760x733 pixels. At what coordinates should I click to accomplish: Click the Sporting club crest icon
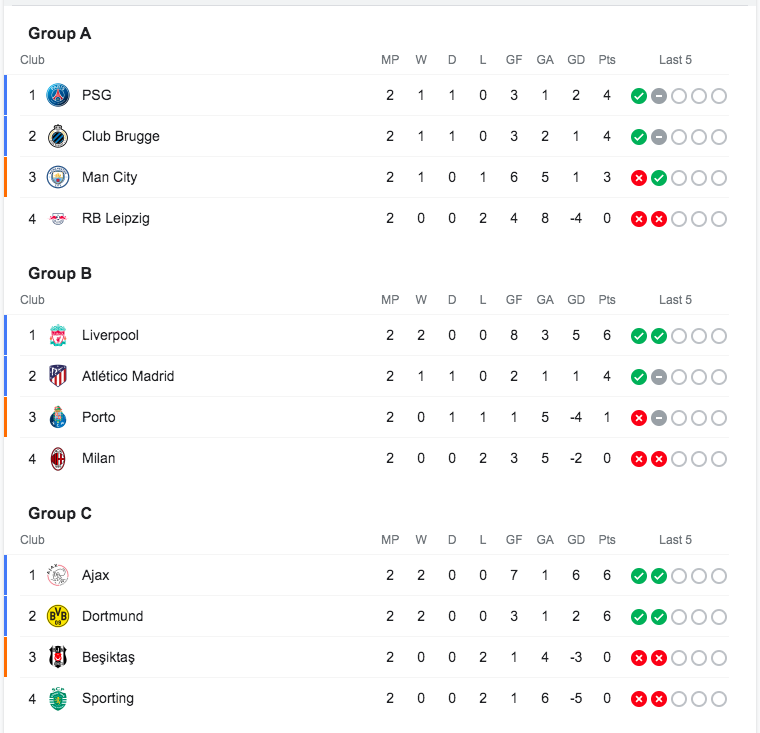58,698
